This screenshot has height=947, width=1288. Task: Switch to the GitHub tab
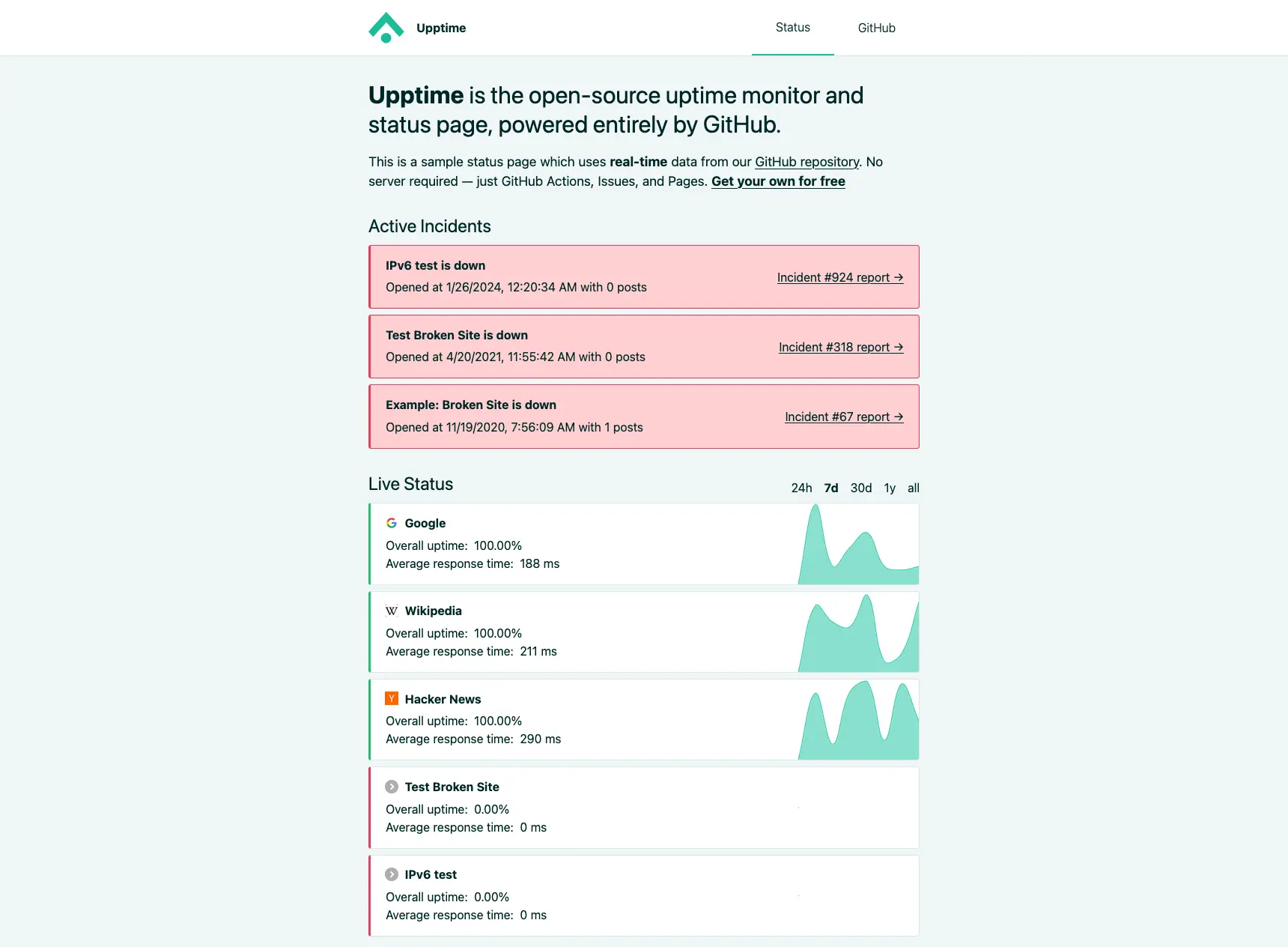(x=875, y=28)
